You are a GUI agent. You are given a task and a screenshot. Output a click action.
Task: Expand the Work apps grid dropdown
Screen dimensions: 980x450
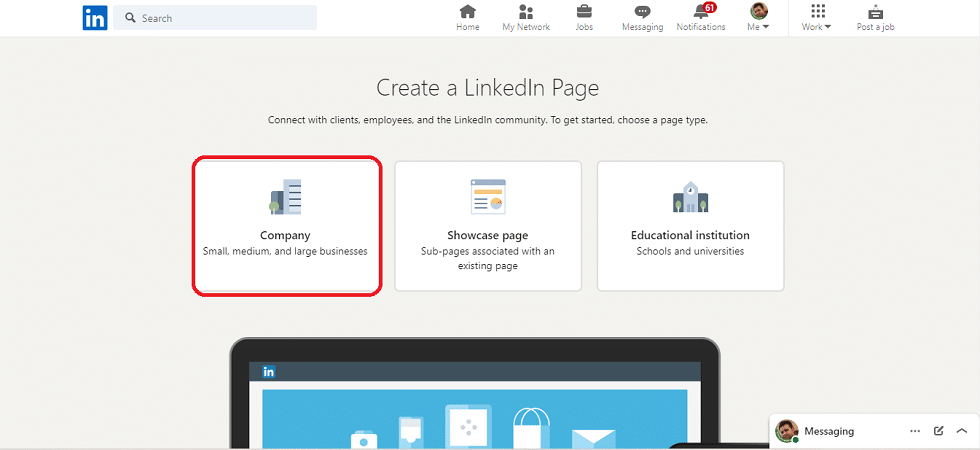[x=817, y=18]
